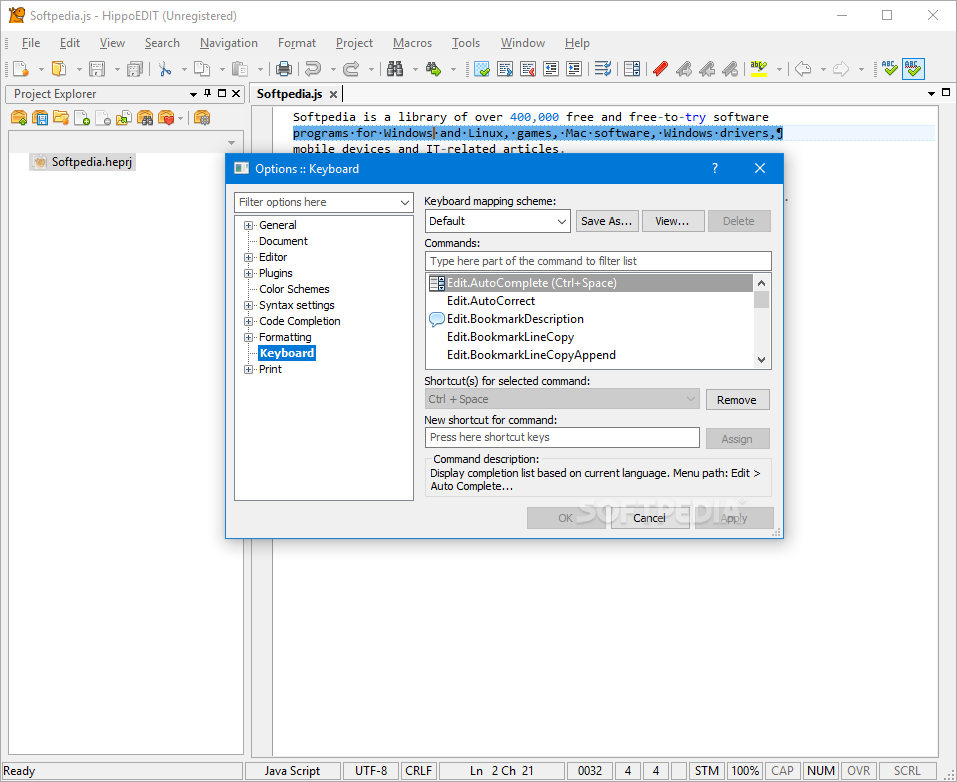Open the Navigation menu
The width and height of the screenshot is (957, 782).
[229, 43]
